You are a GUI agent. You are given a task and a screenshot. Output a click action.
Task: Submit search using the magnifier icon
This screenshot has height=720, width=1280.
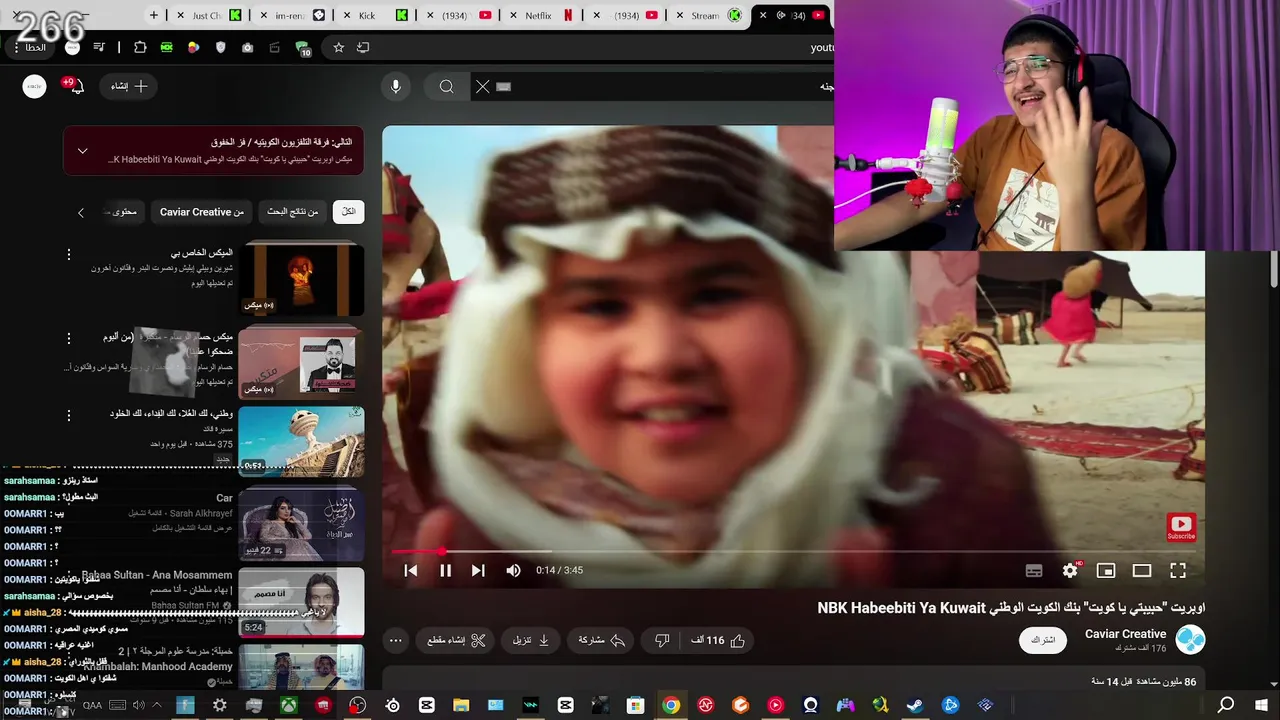click(447, 87)
